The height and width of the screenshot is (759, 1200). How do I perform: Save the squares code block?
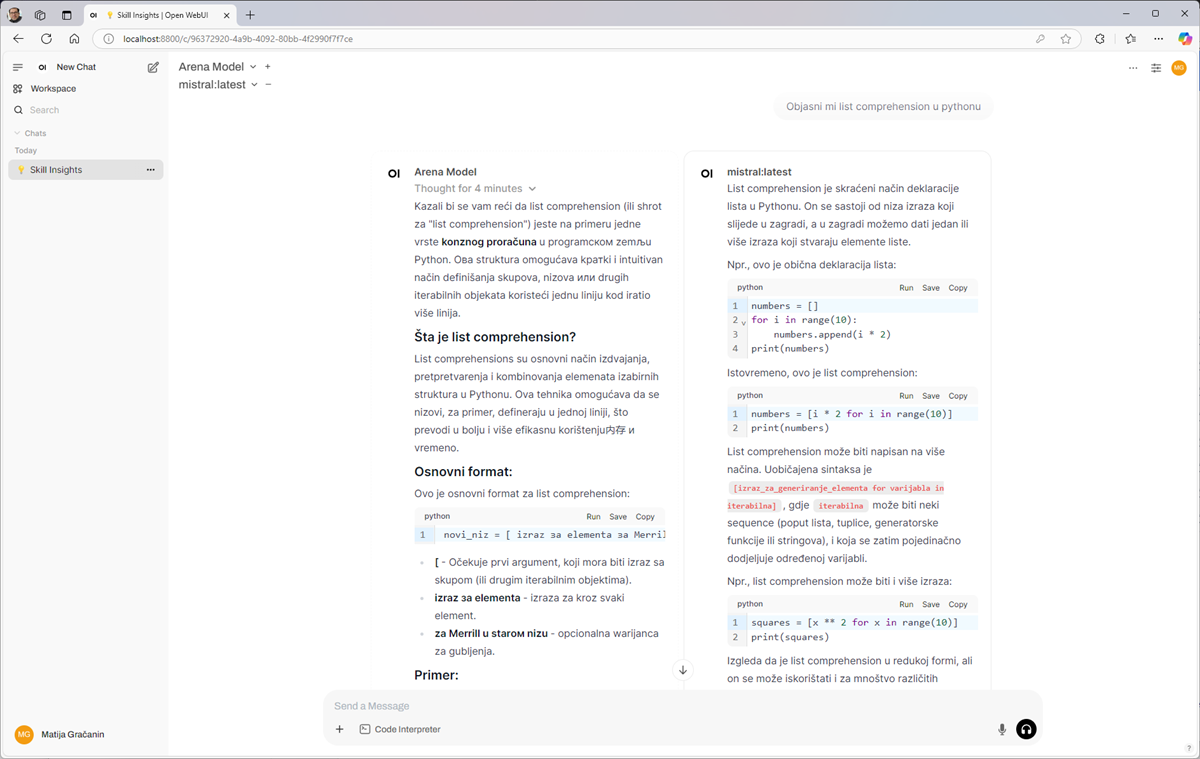coord(931,605)
